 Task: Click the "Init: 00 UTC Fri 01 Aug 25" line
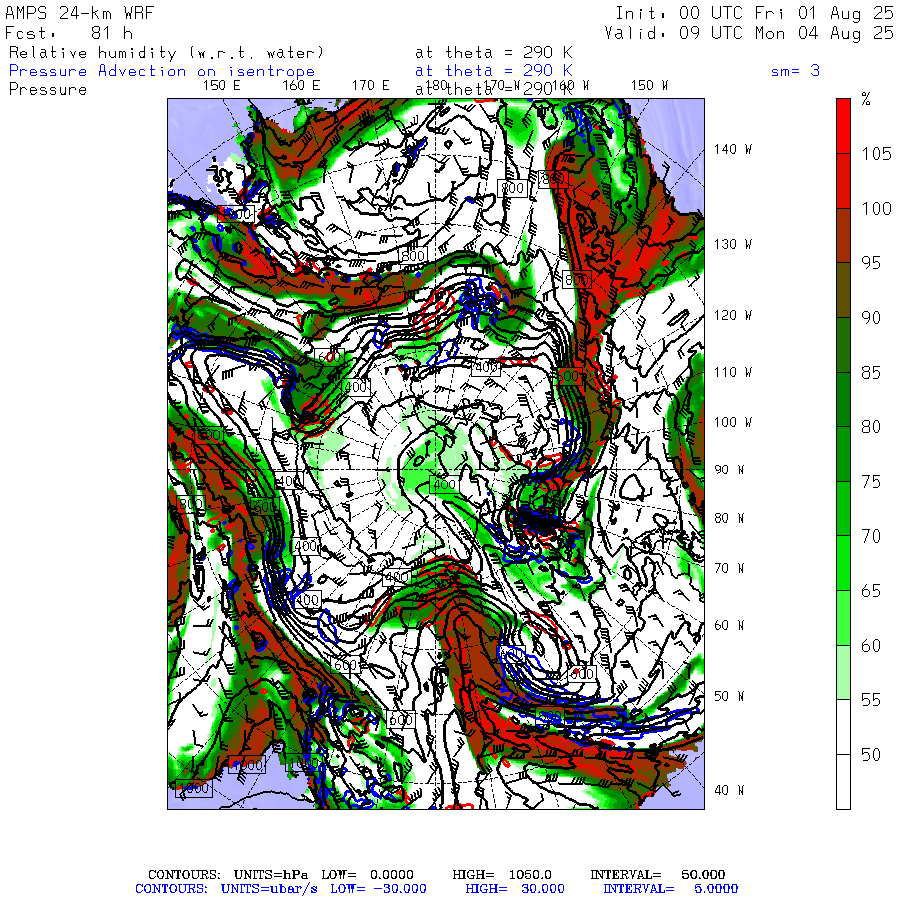pyautogui.click(x=754, y=13)
